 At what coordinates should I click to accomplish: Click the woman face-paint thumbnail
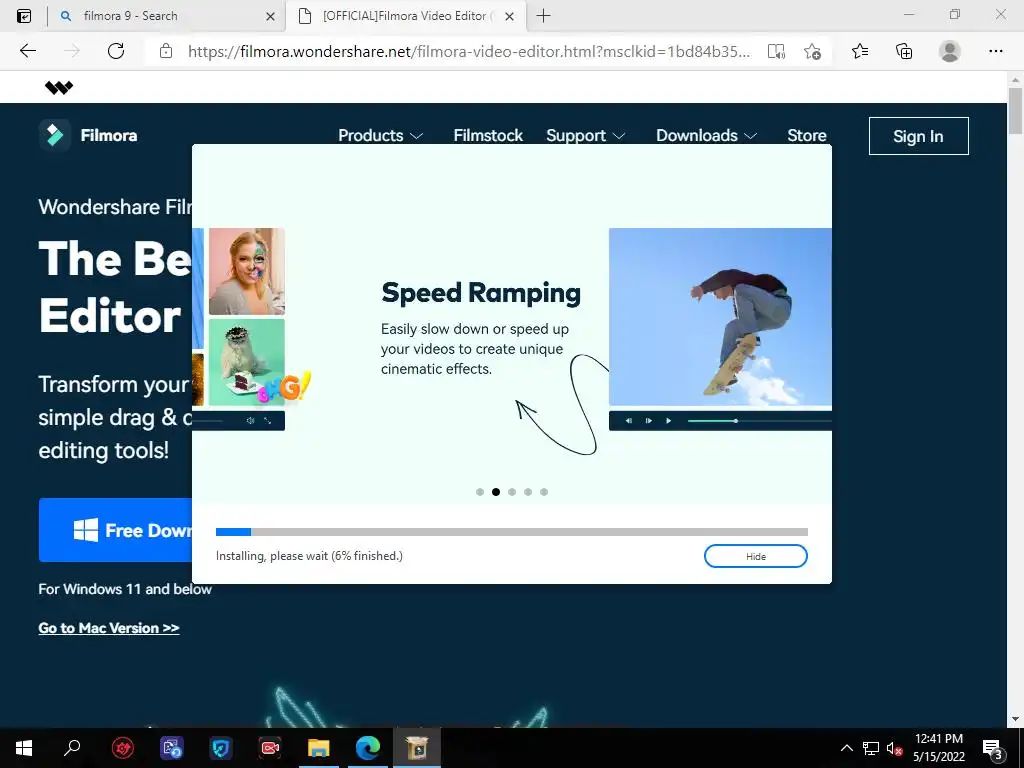coord(247,271)
